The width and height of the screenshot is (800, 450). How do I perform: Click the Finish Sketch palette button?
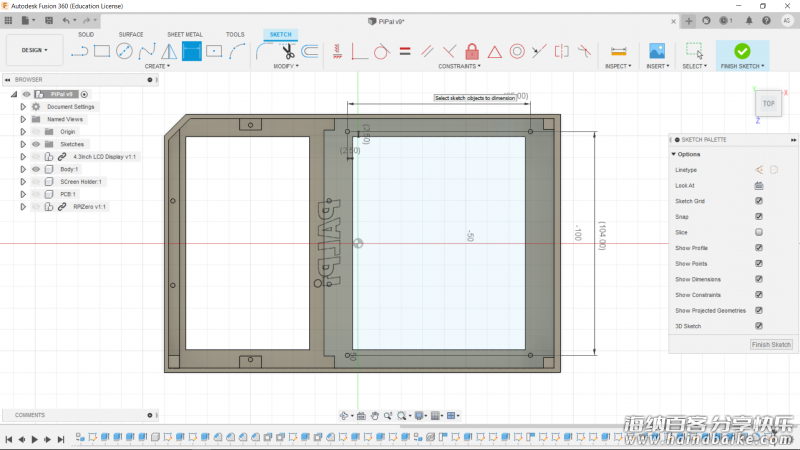point(771,344)
